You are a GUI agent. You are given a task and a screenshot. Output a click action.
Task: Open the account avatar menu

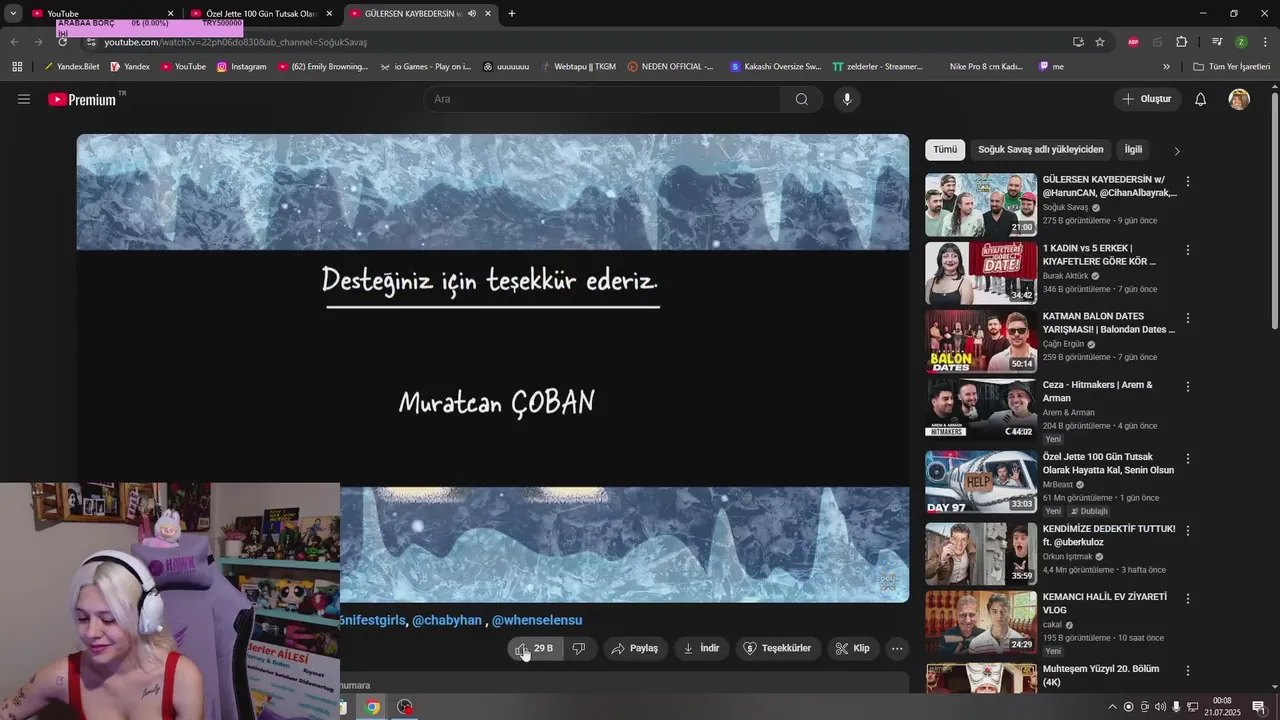pyautogui.click(x=1239, y=99)
